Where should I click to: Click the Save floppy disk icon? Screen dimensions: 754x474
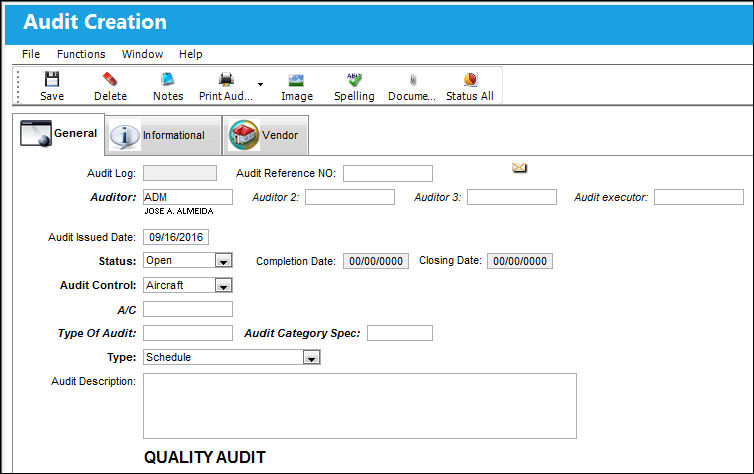pyautogui.click(x=52, y=79)
